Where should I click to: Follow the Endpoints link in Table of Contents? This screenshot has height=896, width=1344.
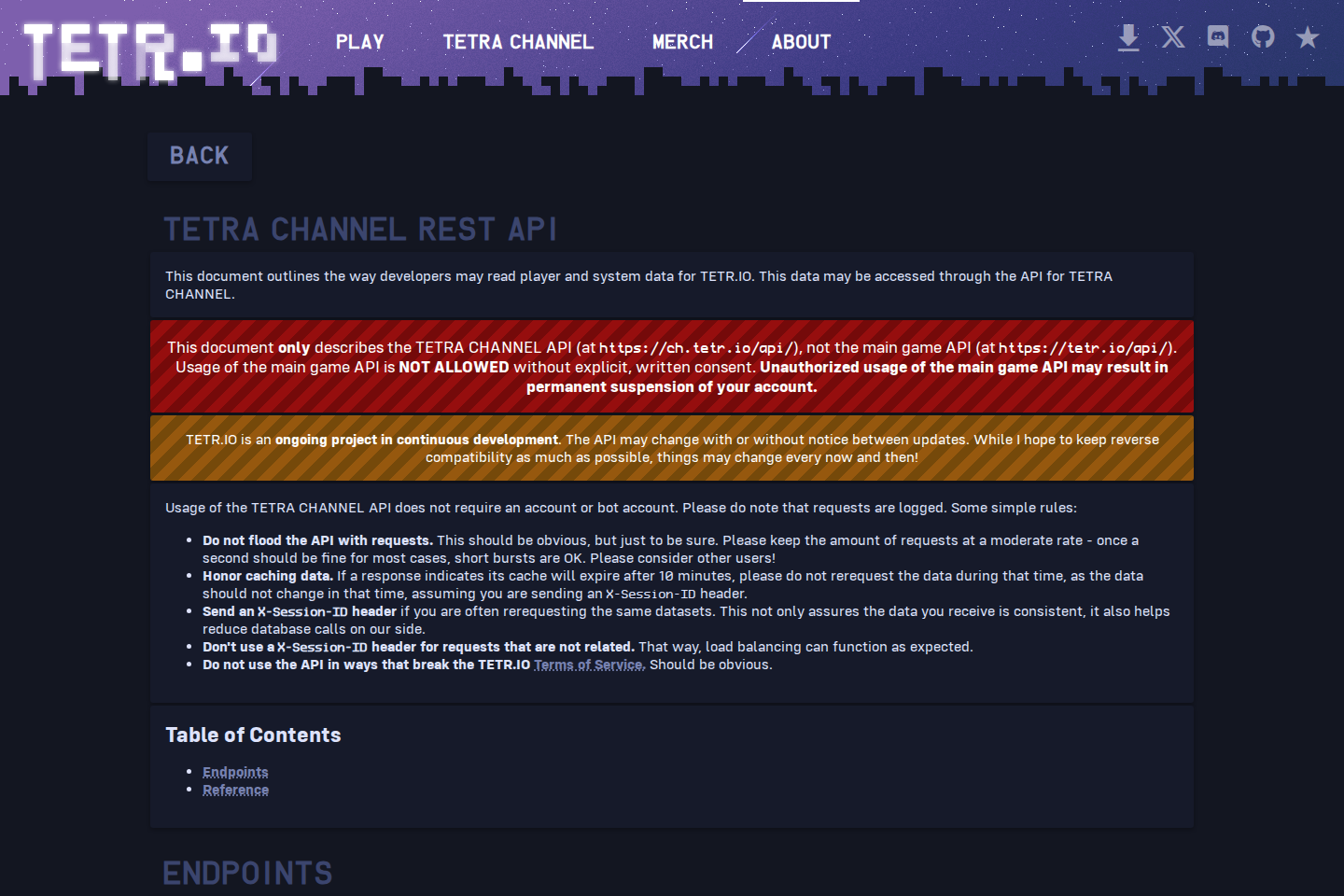235,772
